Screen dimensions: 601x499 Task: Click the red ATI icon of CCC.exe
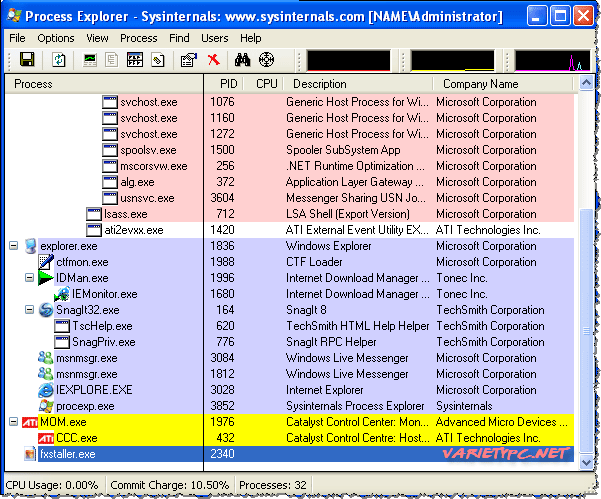pyautogui.click(x=46, y=438)
